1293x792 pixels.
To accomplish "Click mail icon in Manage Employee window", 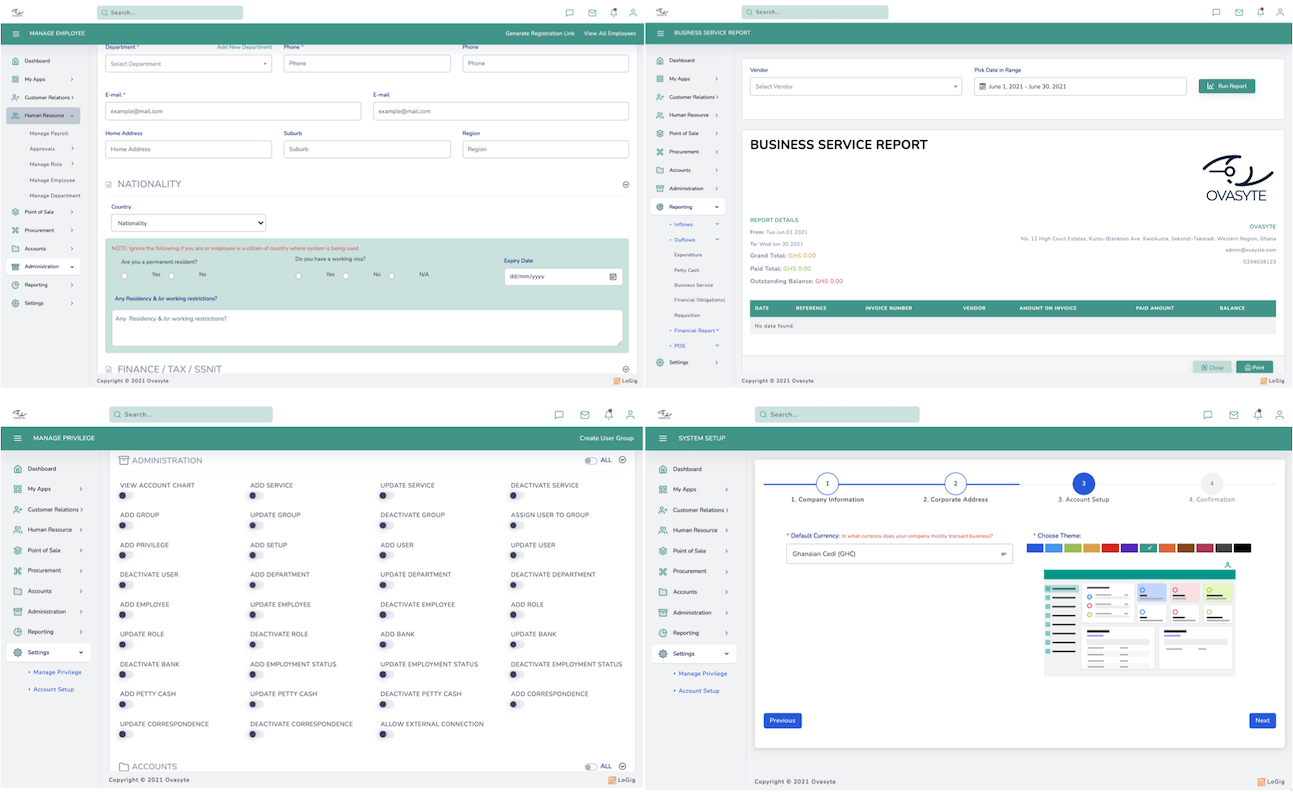I will point(592,13).
